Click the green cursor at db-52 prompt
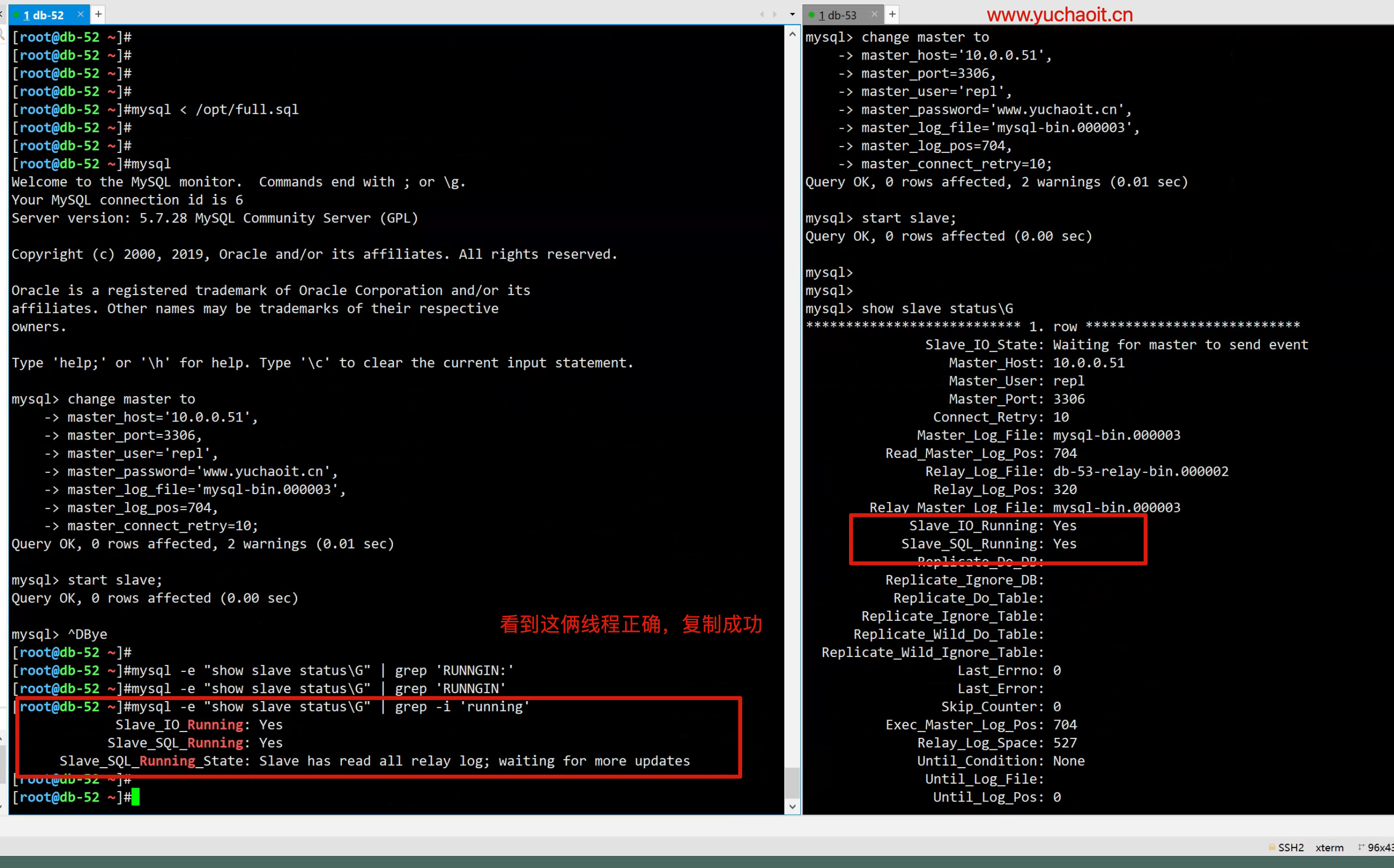Viewport: 1394px width, 868px height. [x=136, y=797]
